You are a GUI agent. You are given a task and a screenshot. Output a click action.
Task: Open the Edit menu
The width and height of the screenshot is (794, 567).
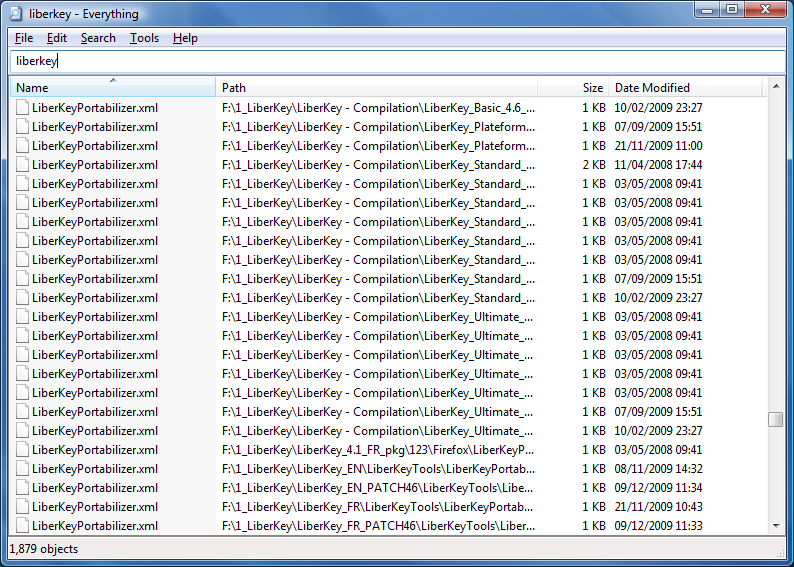click(57, 38)
